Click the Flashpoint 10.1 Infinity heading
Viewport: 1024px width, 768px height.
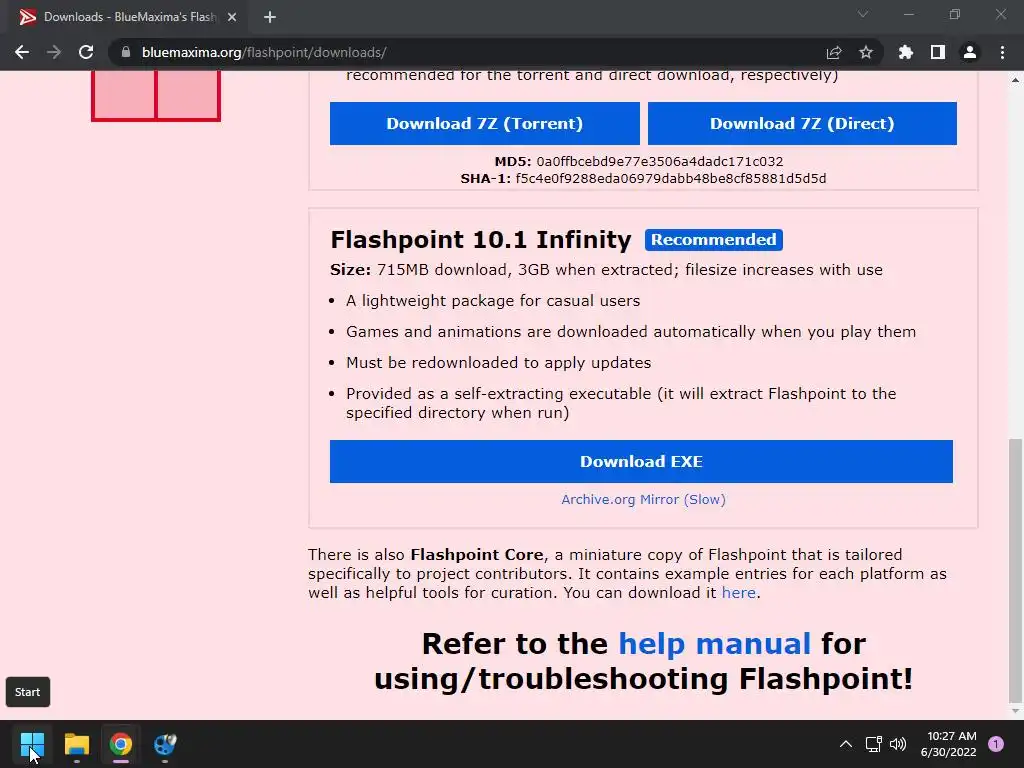(481, 240)
